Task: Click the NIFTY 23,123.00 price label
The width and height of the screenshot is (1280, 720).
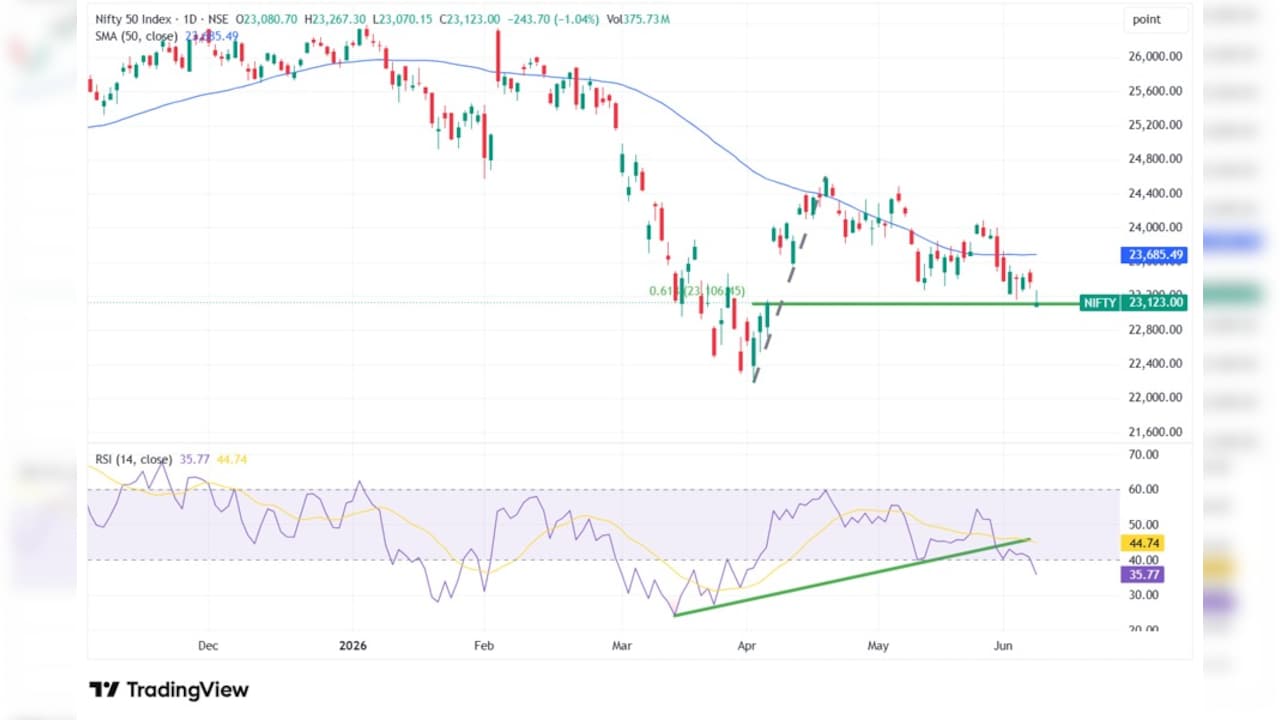Action: click(x=1134, y=302)
